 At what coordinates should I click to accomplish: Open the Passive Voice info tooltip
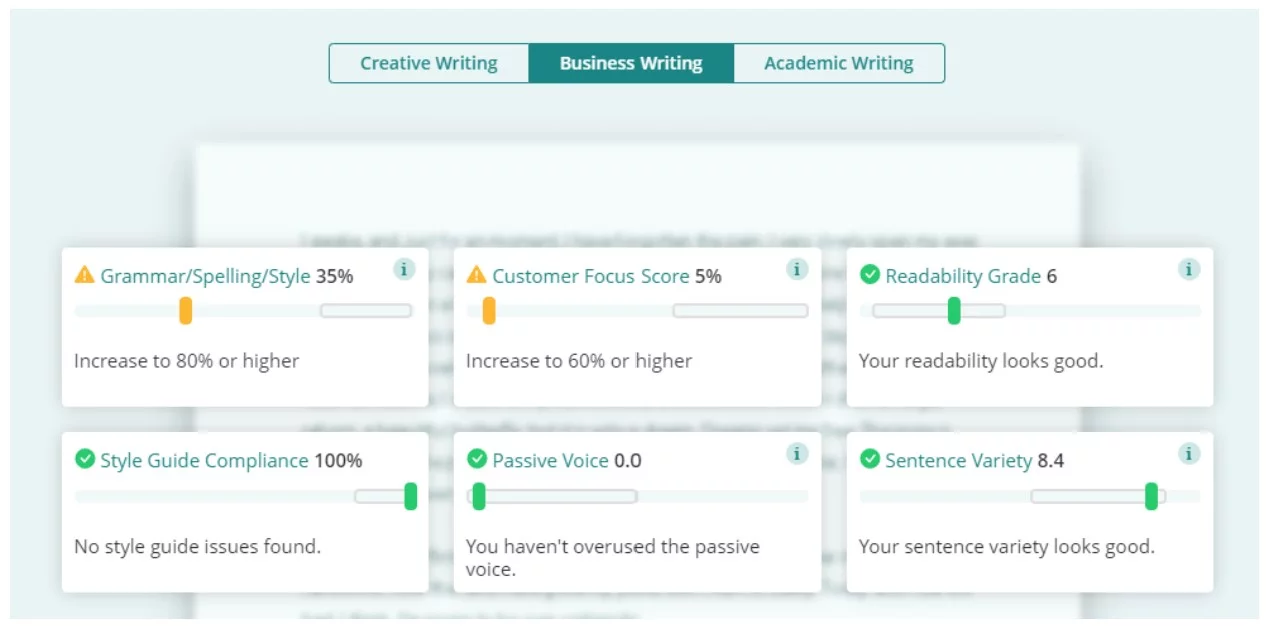click(797, 454)
